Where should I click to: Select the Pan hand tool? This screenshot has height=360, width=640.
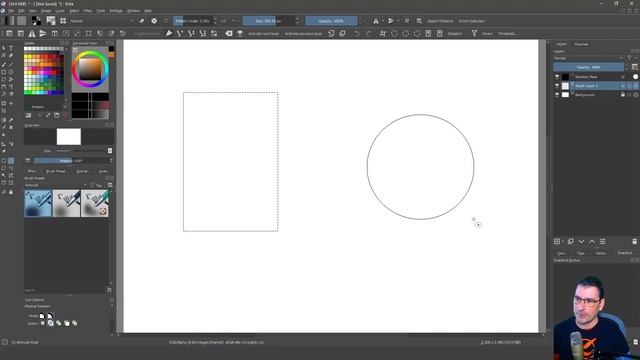(x=11, y=192)
